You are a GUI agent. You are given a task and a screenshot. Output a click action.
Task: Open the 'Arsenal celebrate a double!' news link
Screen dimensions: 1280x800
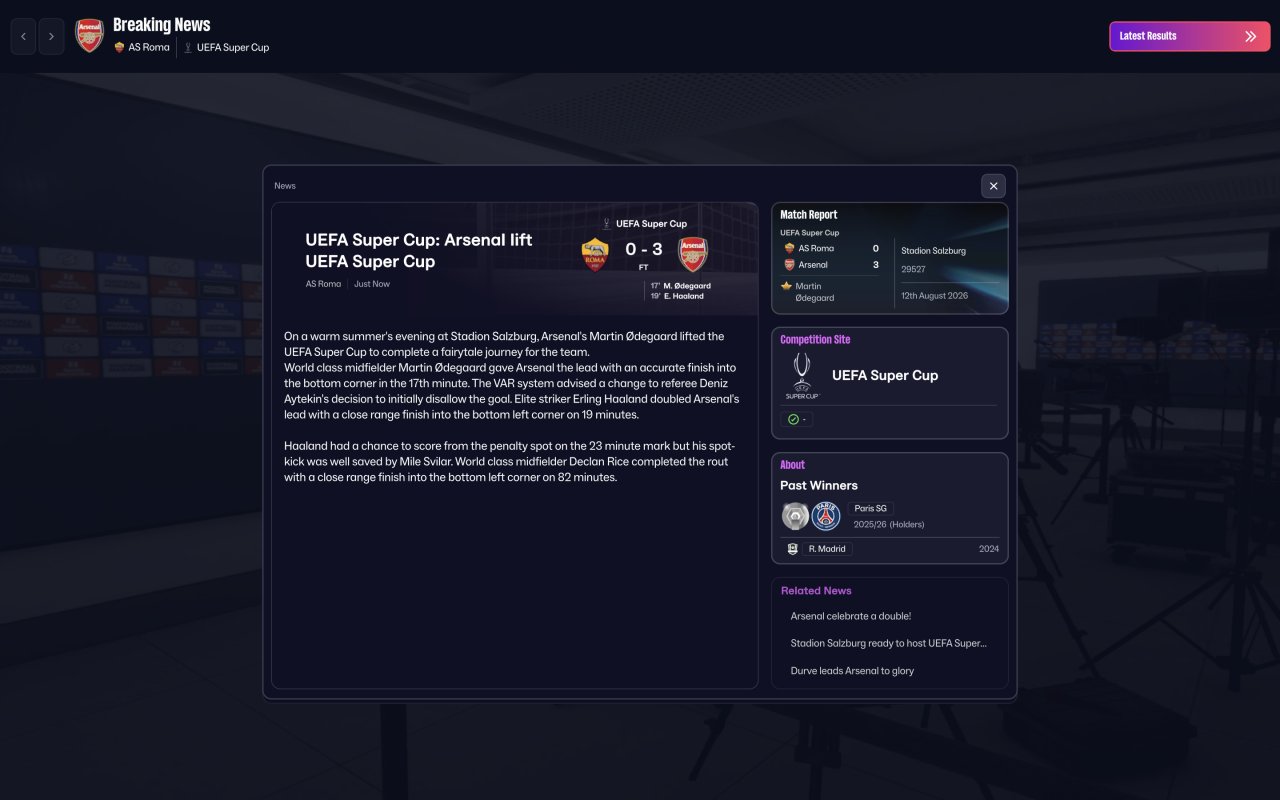coord(850,616)
